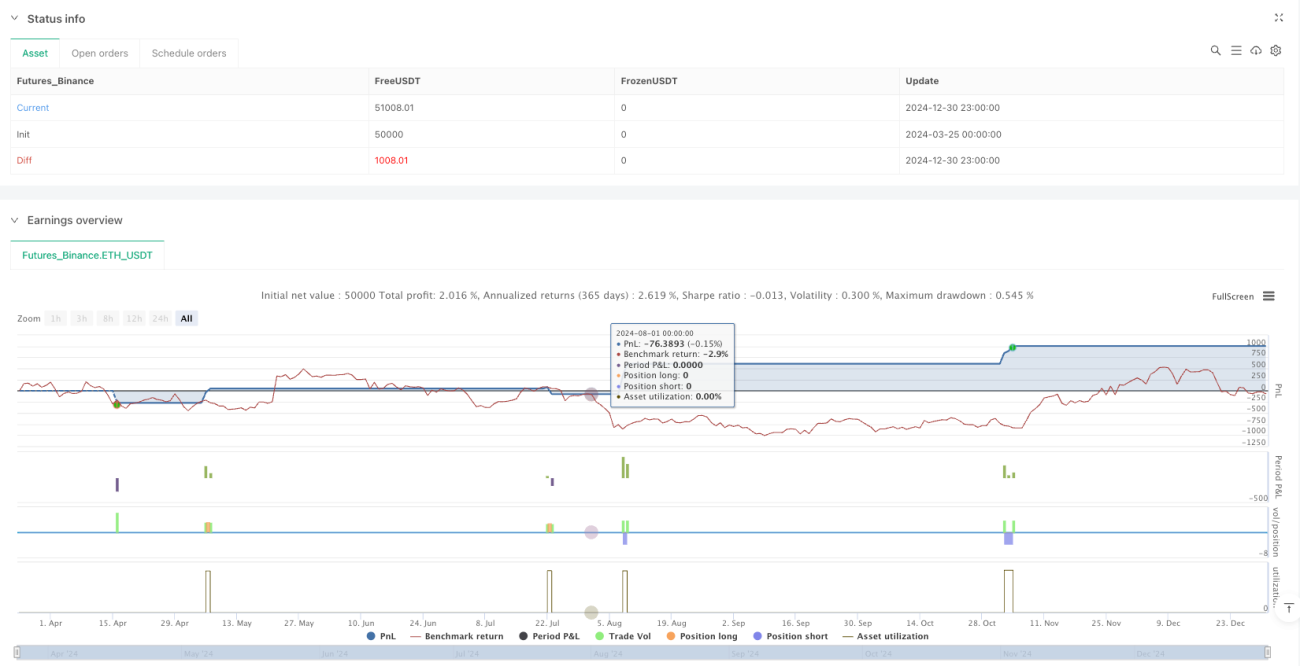Select the Futures_Binance.ETH_USDT tab

pos(87,255)
